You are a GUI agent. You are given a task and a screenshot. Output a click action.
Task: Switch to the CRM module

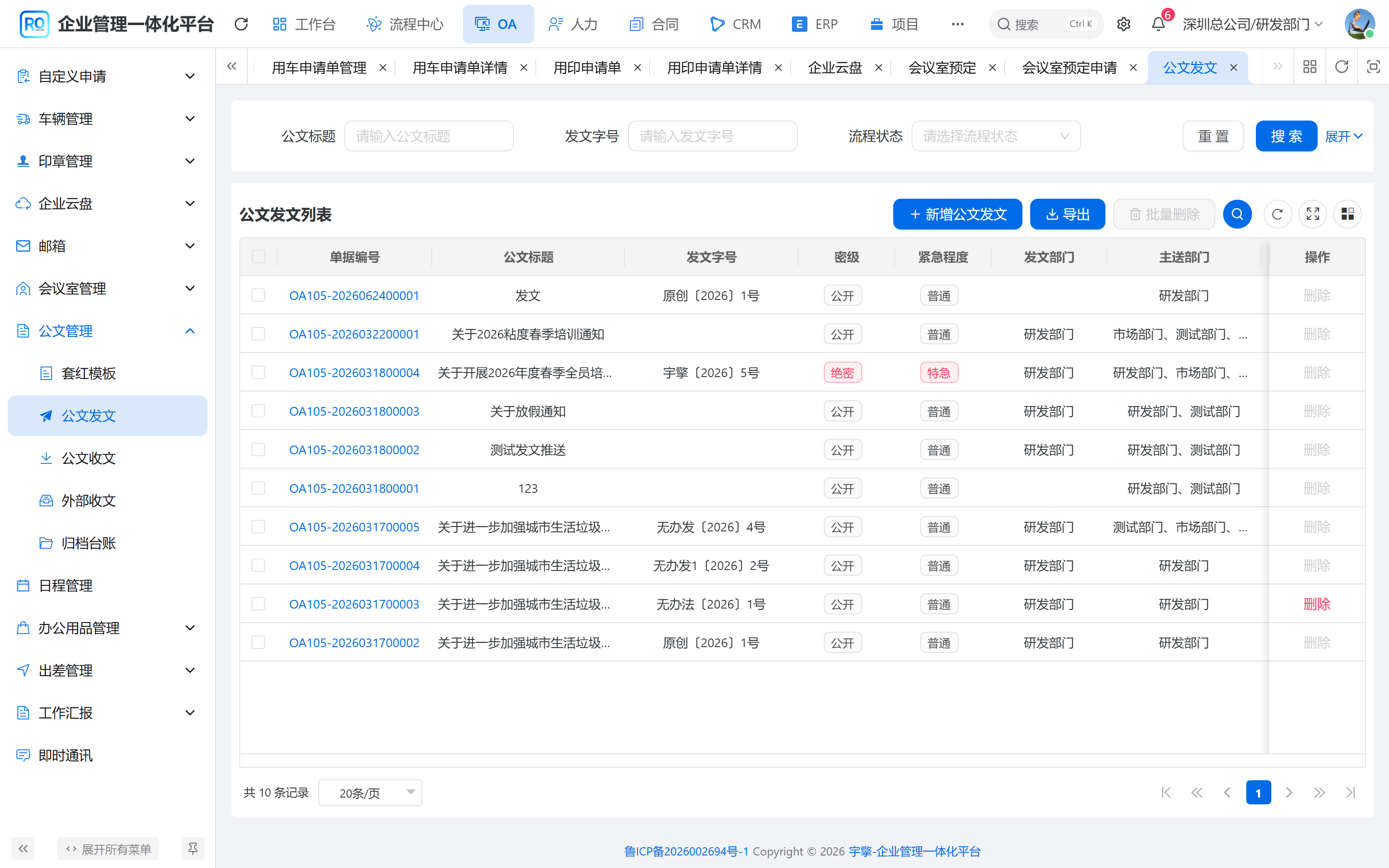point(736,24)
